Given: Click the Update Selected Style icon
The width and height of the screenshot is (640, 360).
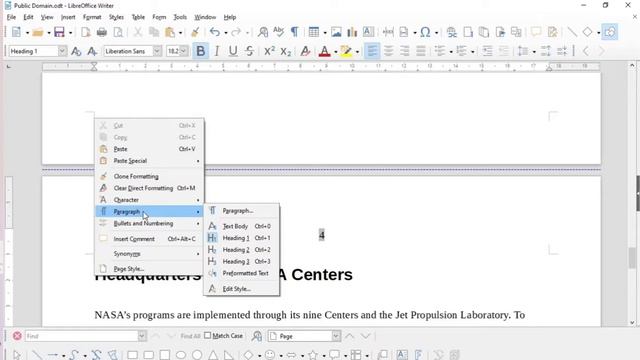Looking at the screenshot, I should (x=76, y=51).
